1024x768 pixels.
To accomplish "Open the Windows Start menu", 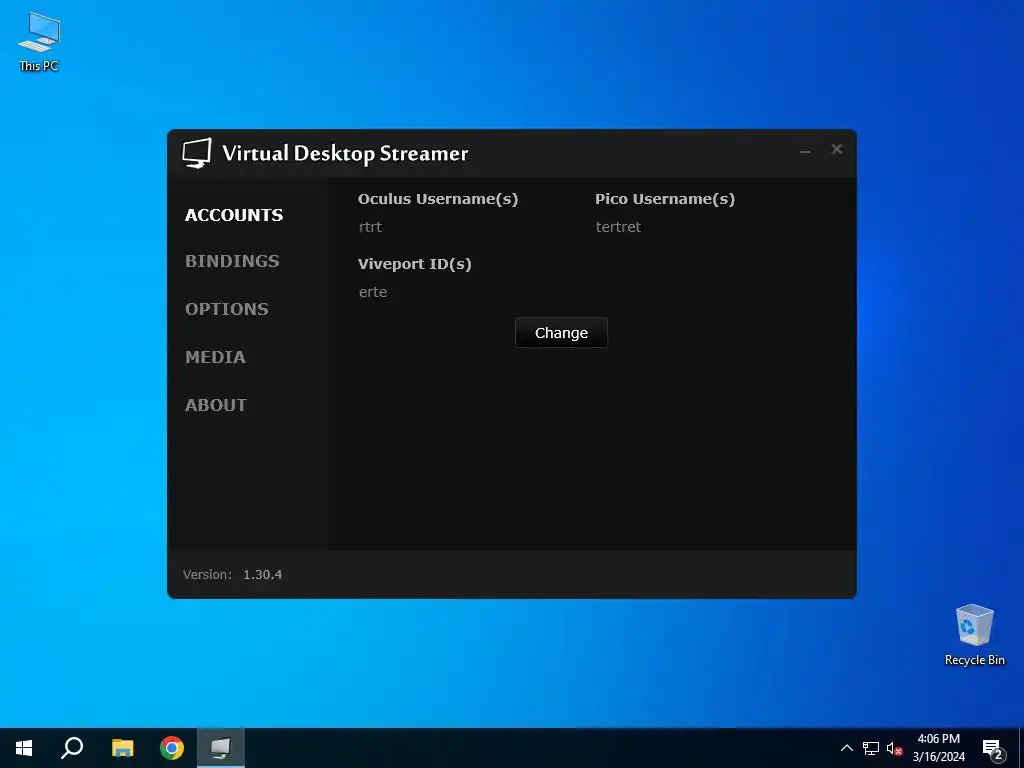I will [x=24, y=748].
